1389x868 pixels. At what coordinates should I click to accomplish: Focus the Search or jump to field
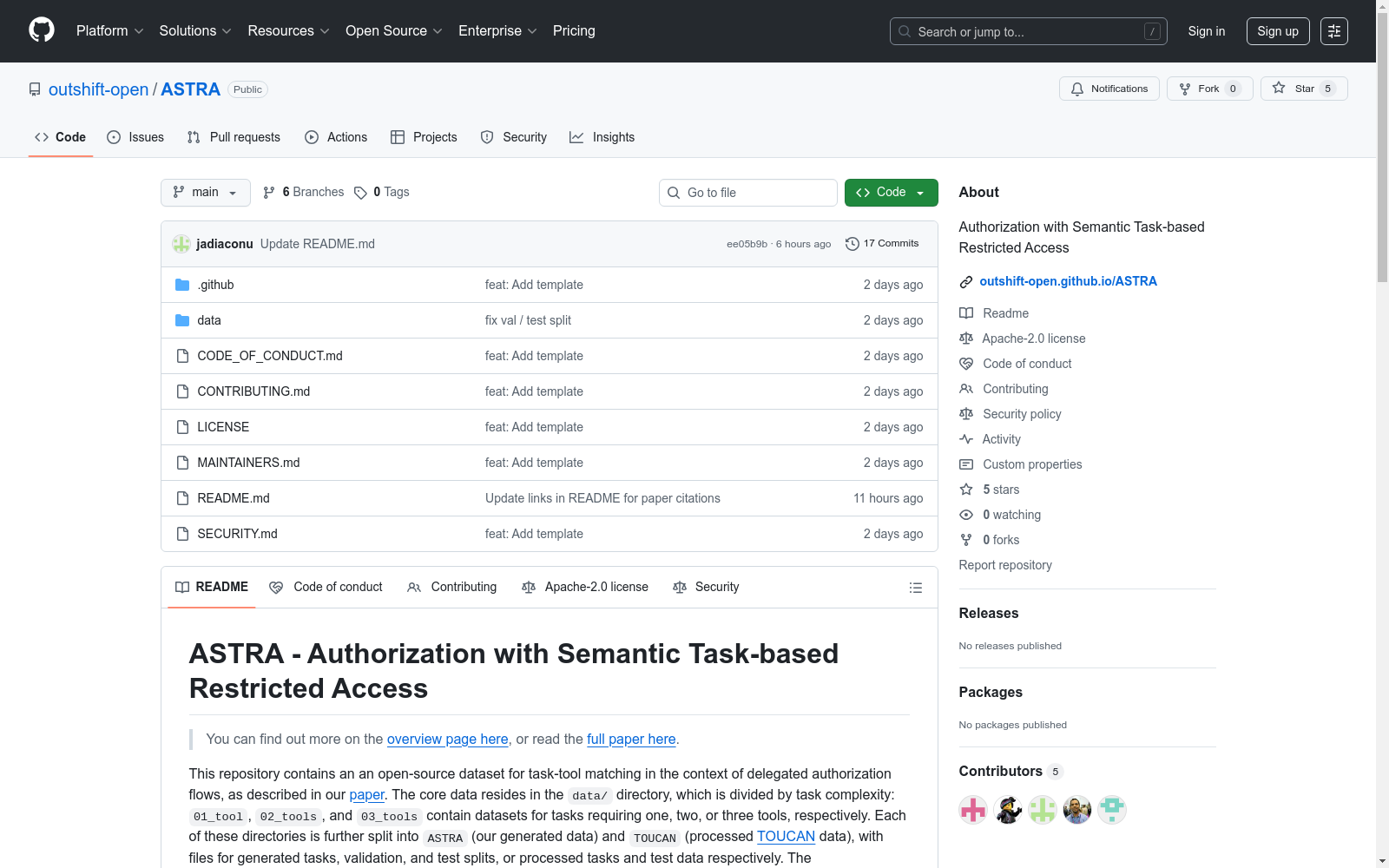1029,31
